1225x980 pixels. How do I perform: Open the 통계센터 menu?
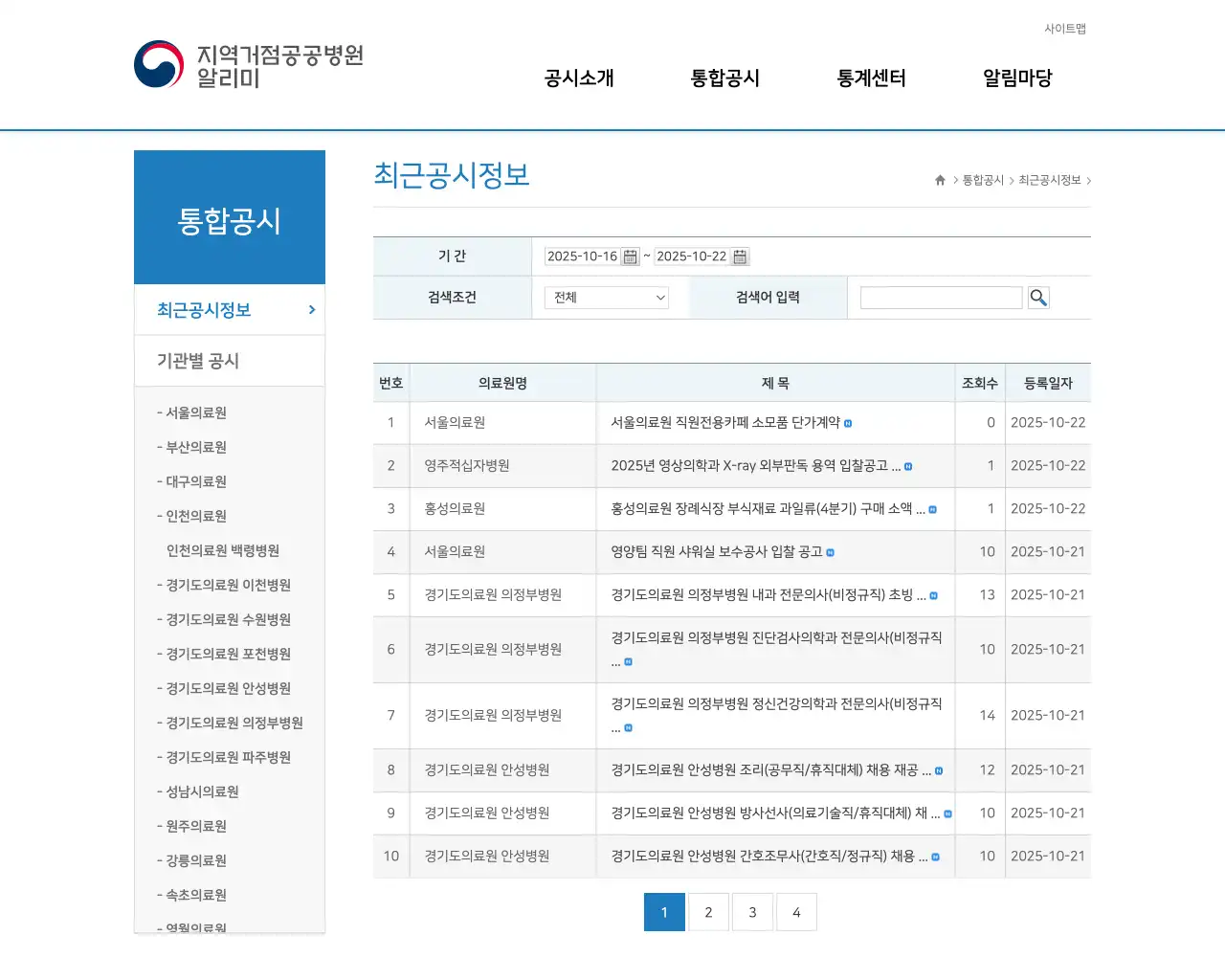point(871,78)
